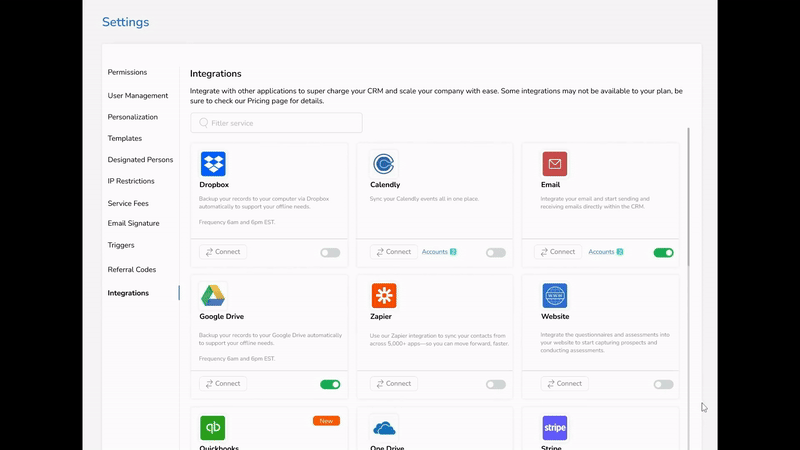Click the Calendly logo icon
Screen dimensions: 800x450
(384, 164)
